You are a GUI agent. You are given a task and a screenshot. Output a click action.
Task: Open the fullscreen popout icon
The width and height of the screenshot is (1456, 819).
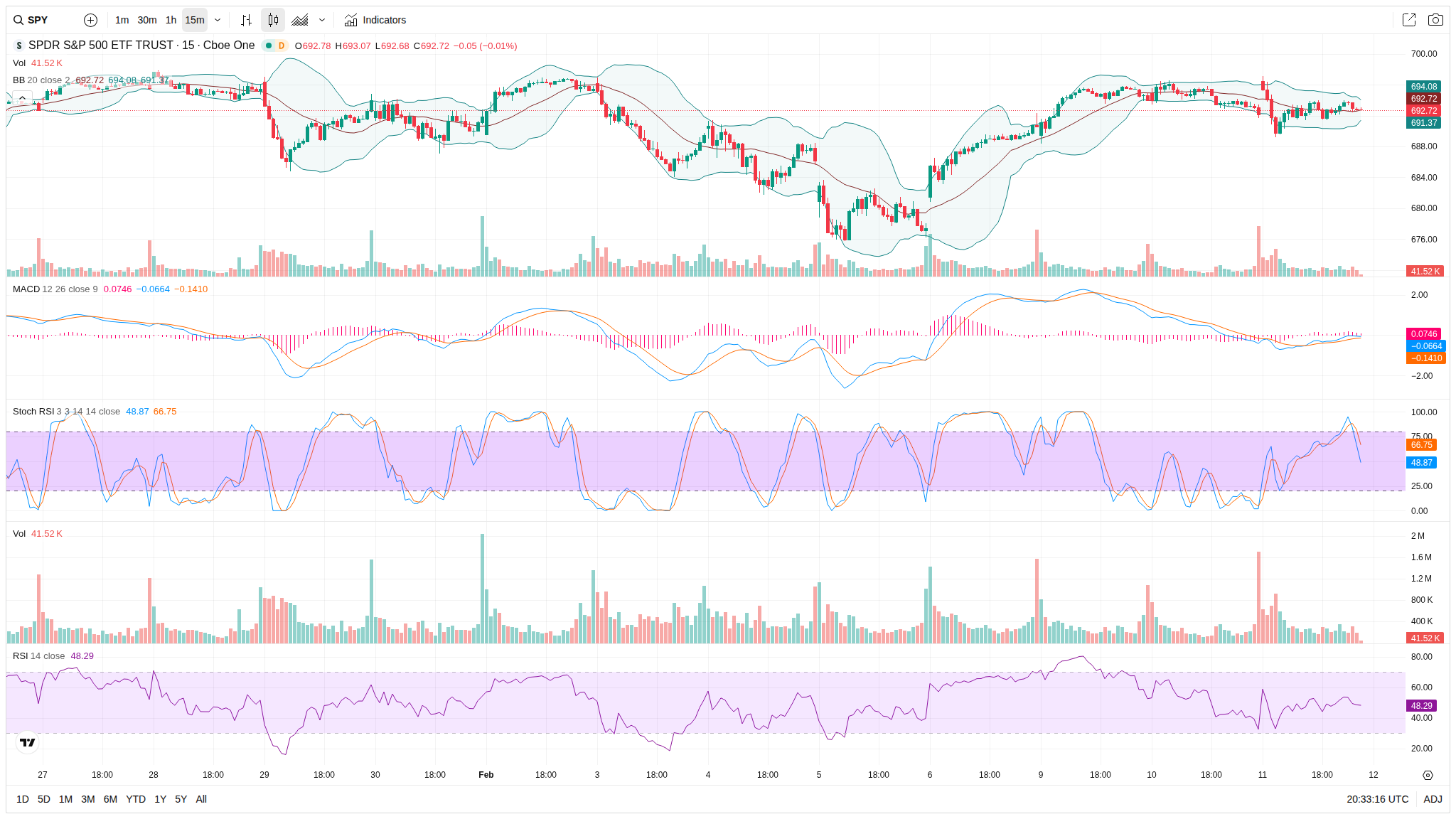click(1408, 20)
